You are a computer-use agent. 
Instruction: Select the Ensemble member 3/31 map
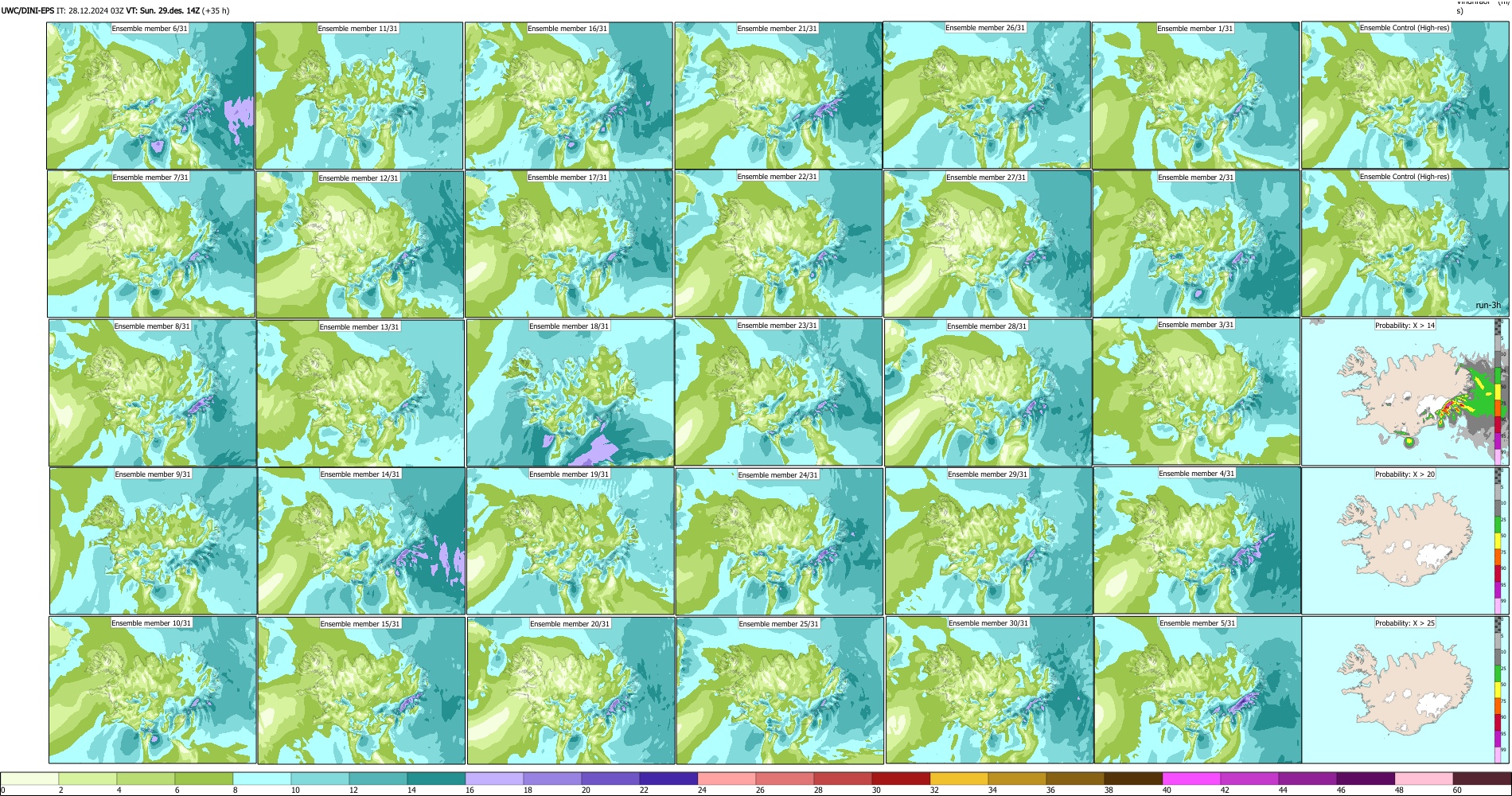1196,392
